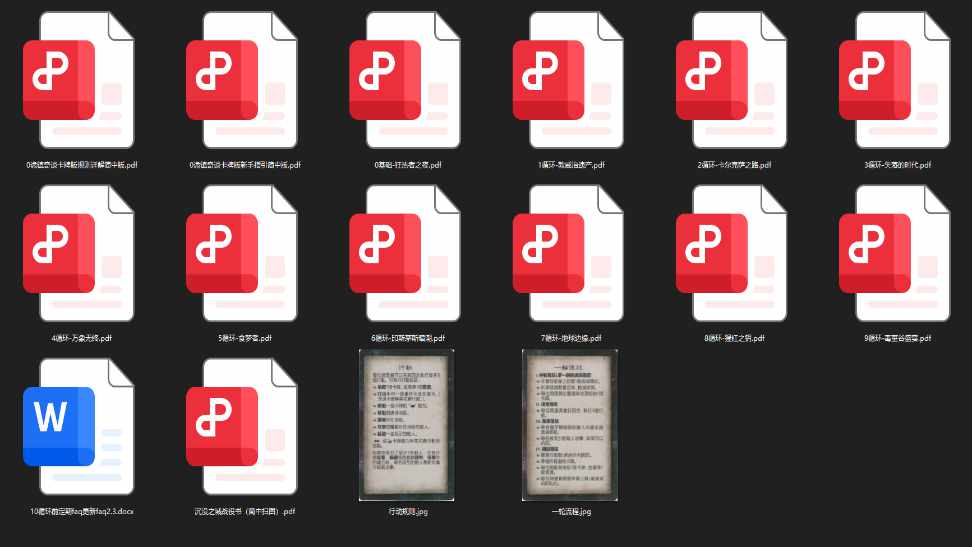Select the 10循环 FAQ Word document icon
This screenshot has height=547, width=972.
coord(81,426)
